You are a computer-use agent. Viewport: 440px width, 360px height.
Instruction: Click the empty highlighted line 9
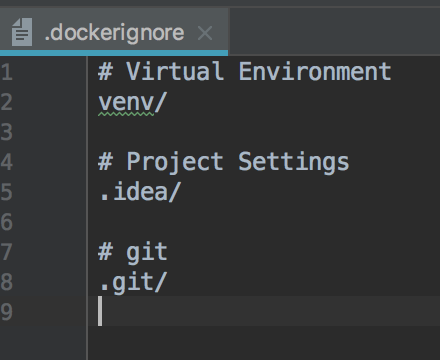point(264,311)
